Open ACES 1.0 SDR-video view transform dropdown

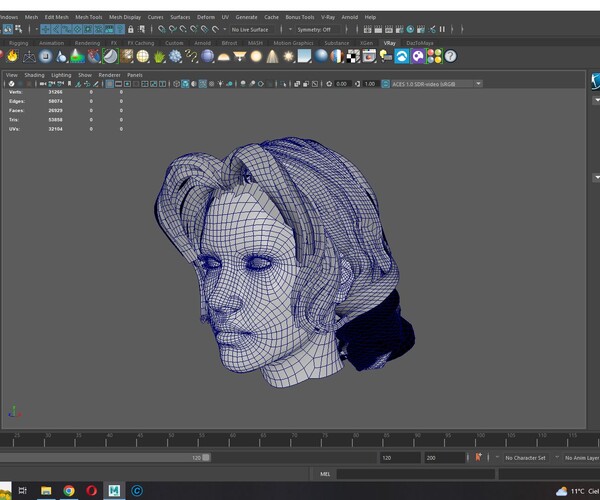click(437, 84)
